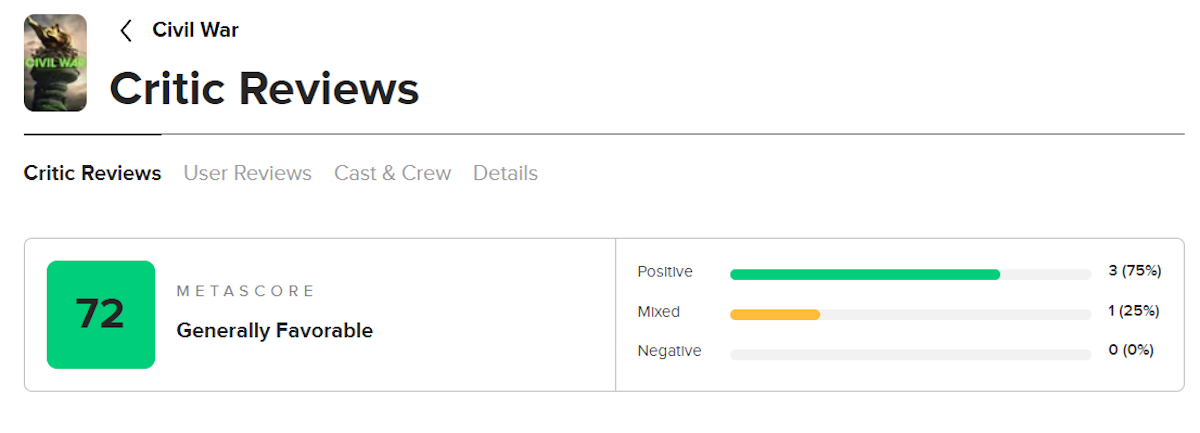Click the back chevron arrow icon
Viewport: 1200px width, 433px height.
pos(126,31)
